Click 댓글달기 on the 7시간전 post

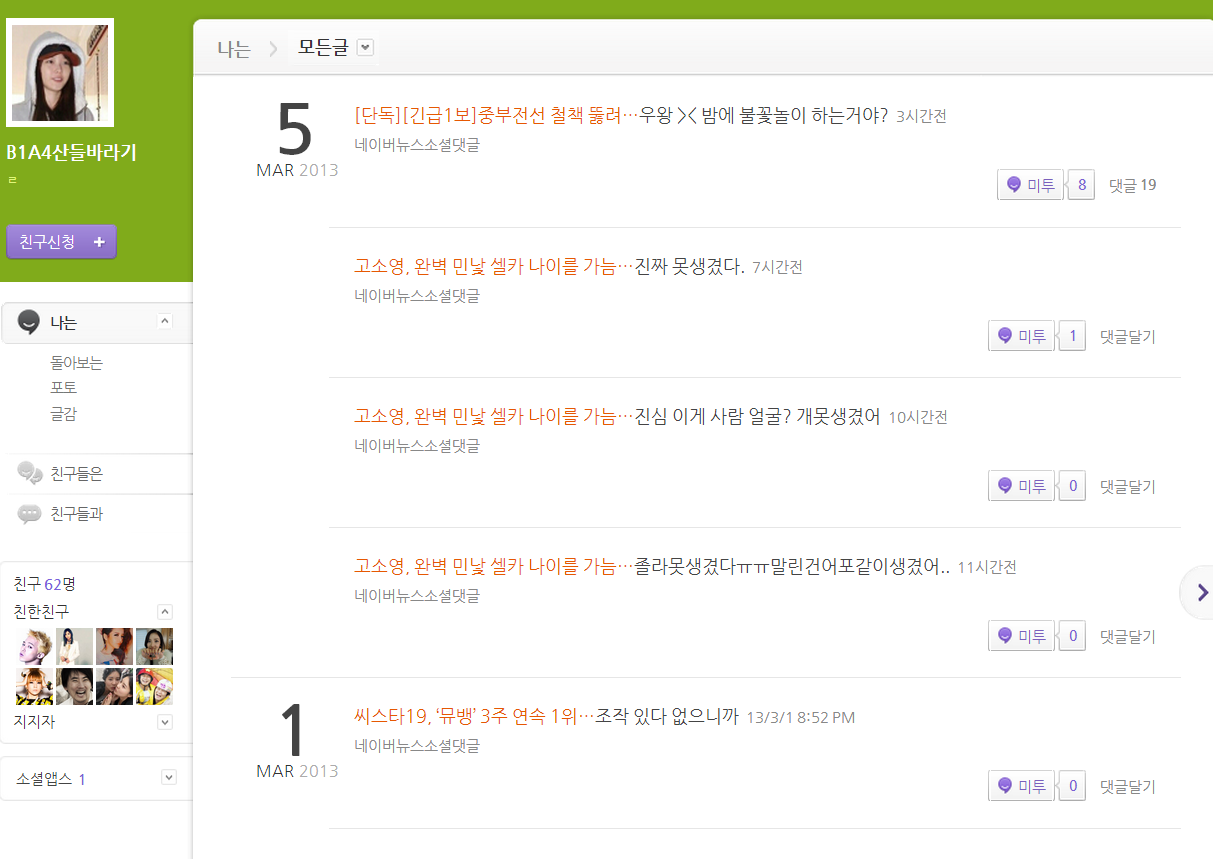coord(1128,337)
